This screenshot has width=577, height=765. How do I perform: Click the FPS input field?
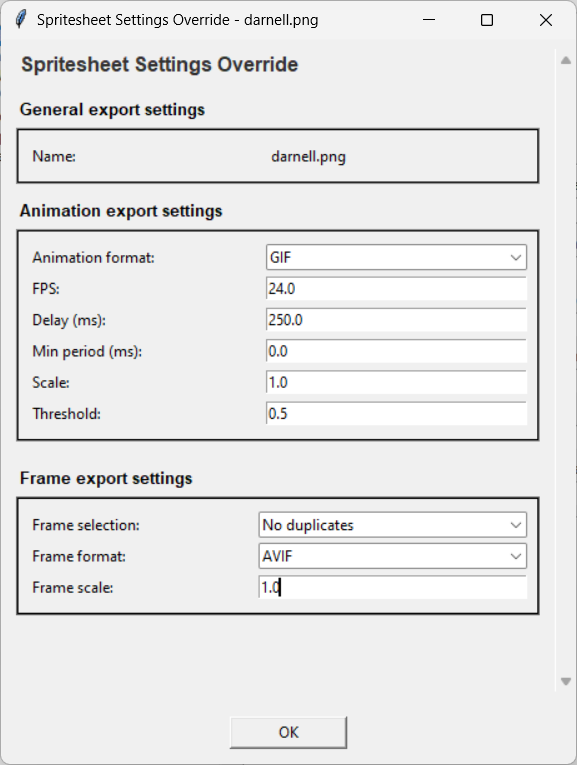click(x=396, y=289)
